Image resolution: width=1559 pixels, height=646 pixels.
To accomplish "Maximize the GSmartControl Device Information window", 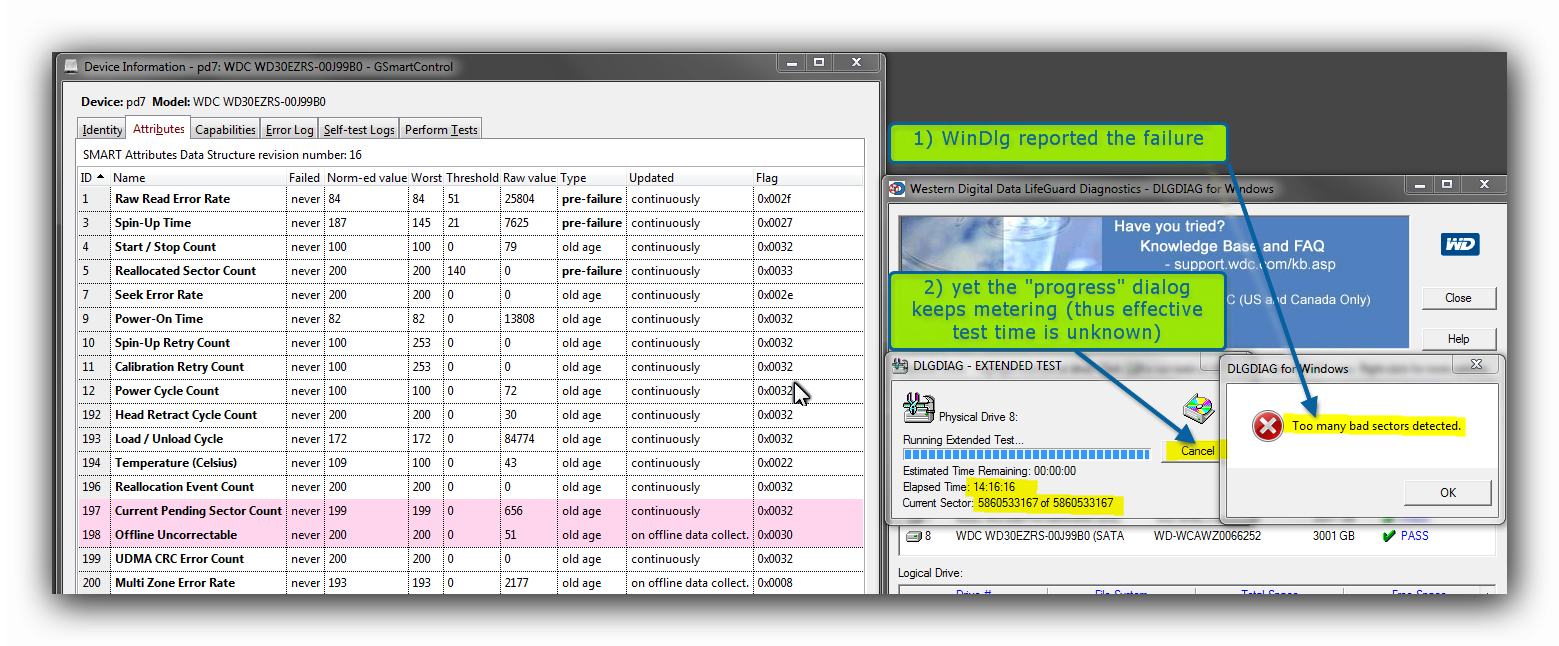I will 819,62.
